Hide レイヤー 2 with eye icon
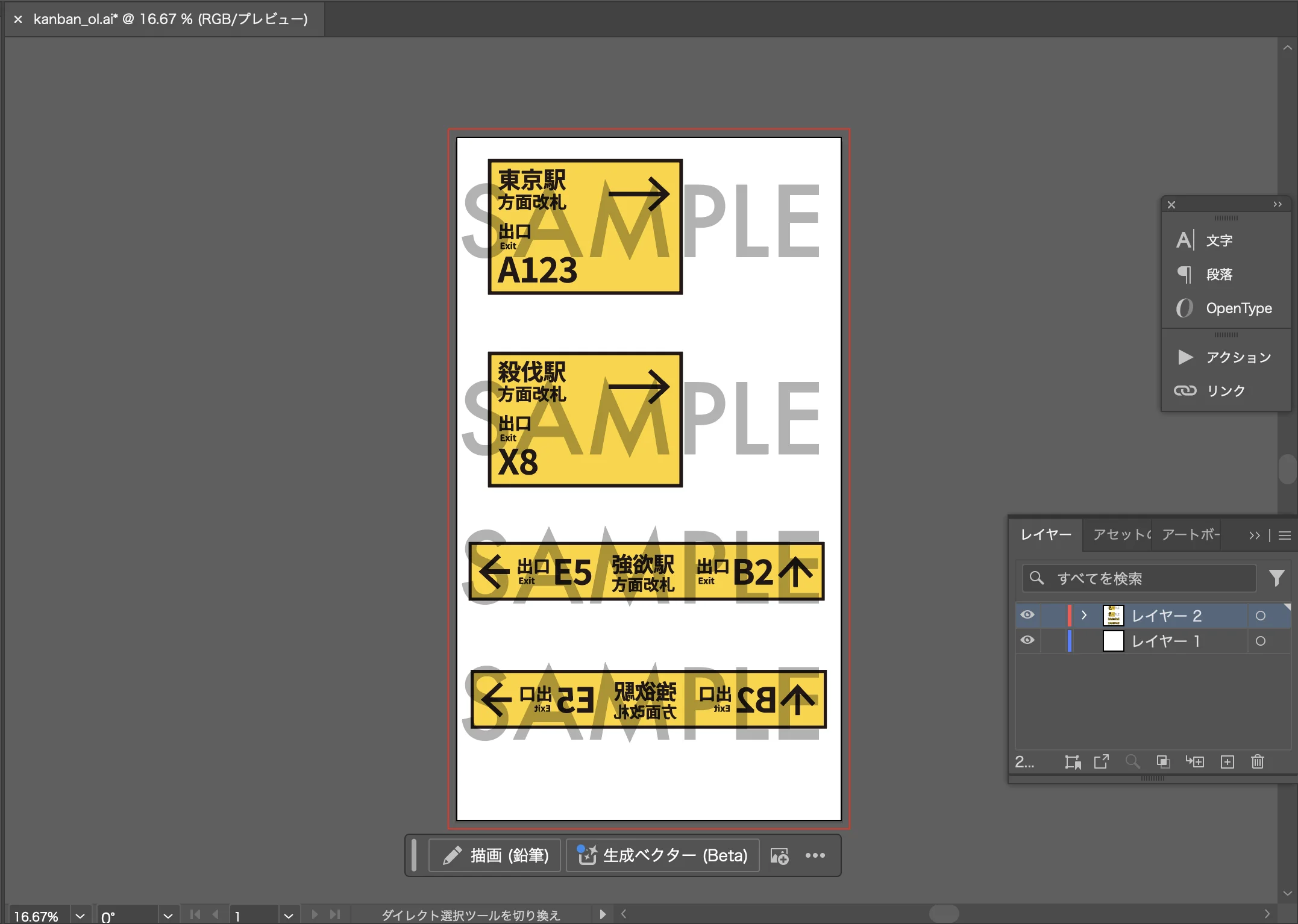The image size is (1298, 924). pyautogui.click(x=1027, y=615)
